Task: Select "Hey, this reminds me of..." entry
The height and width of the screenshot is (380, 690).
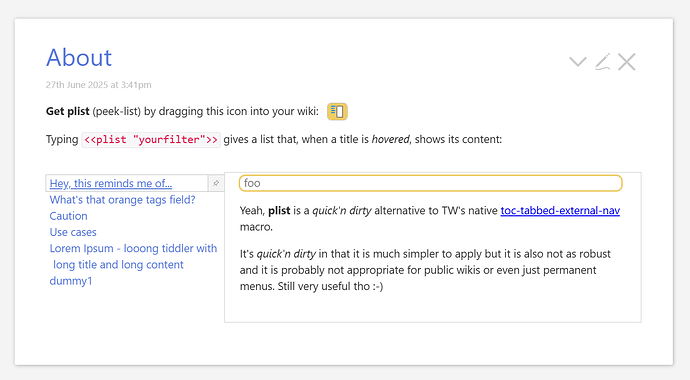Action: [110, 183]
